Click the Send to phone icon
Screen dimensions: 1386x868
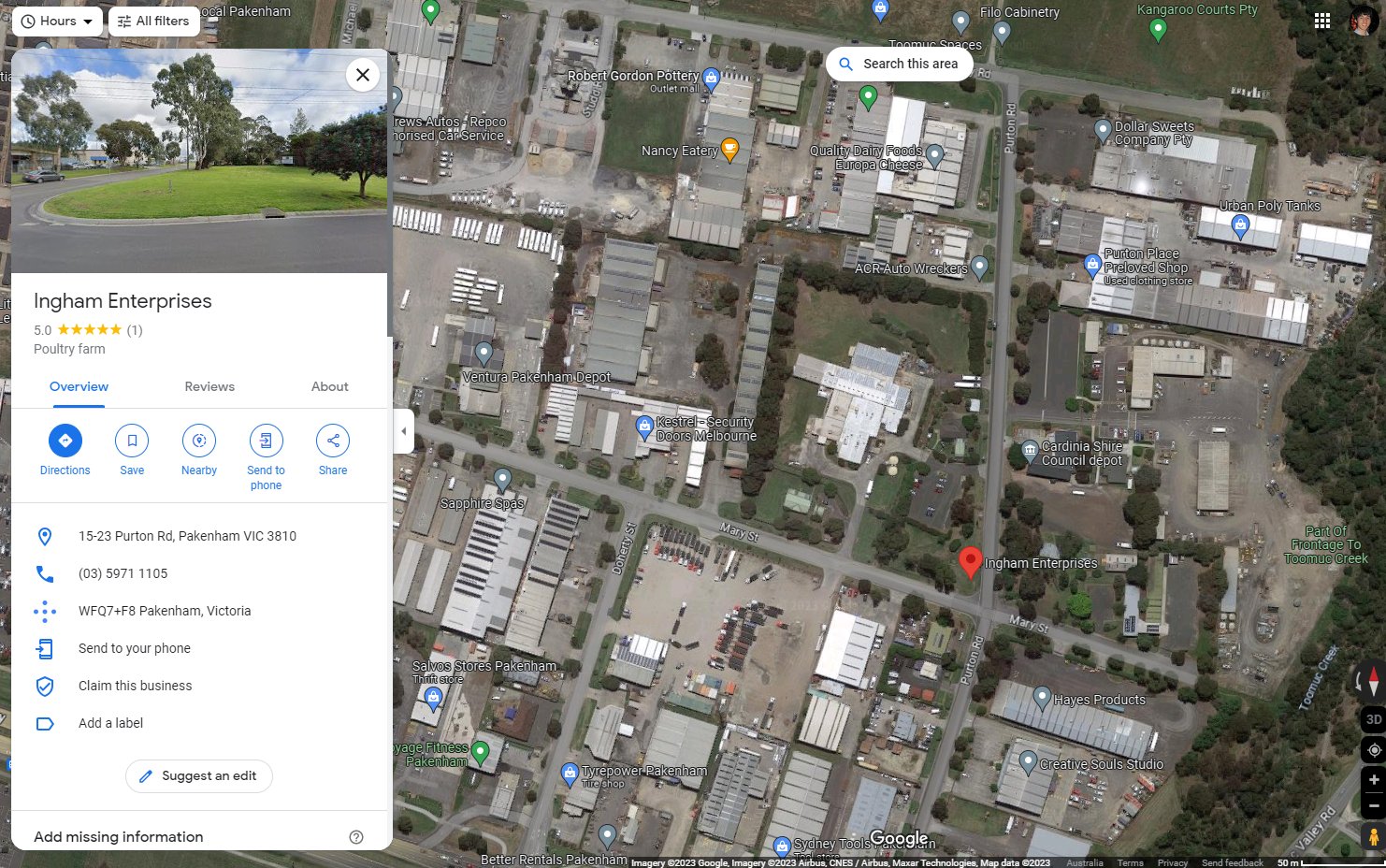[266, 441]
